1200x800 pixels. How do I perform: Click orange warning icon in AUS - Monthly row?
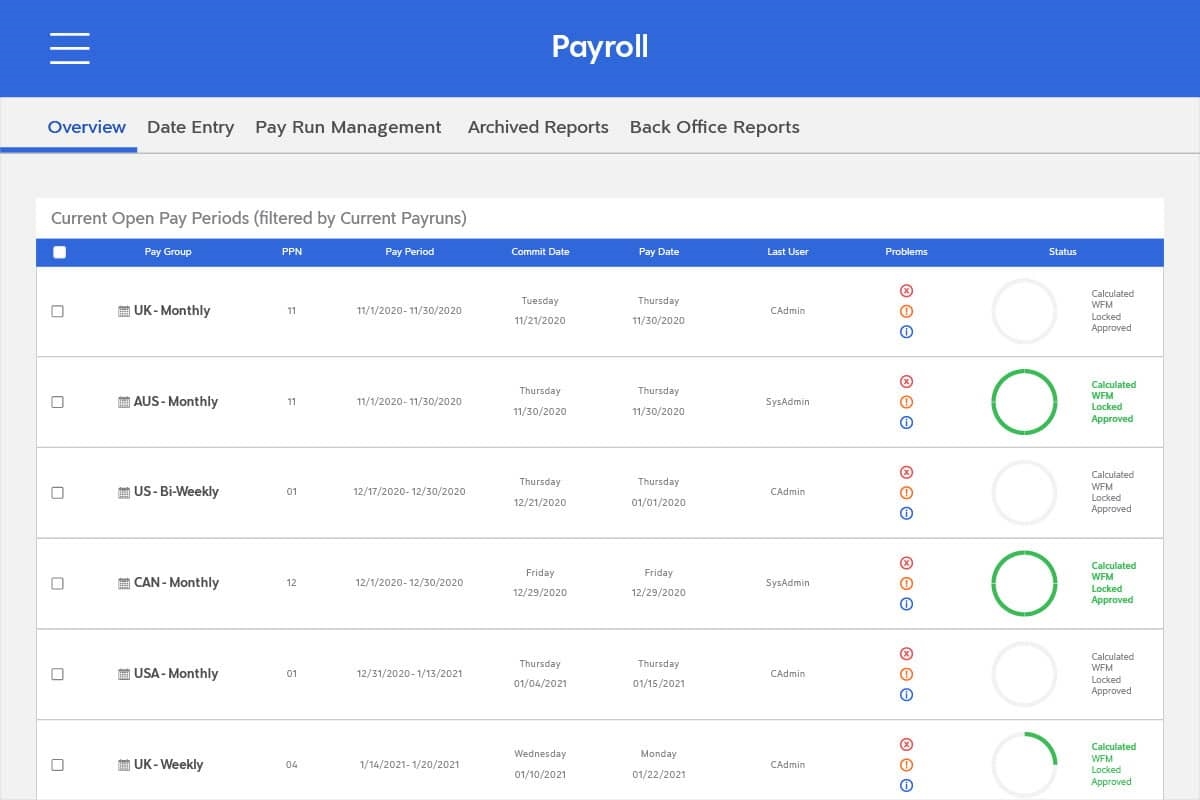(906, 402)
